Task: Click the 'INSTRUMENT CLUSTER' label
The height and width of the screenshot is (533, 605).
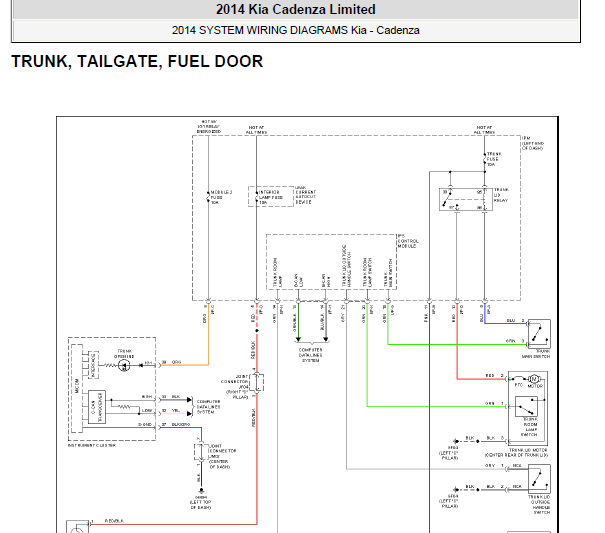Action: coord(92,445)
